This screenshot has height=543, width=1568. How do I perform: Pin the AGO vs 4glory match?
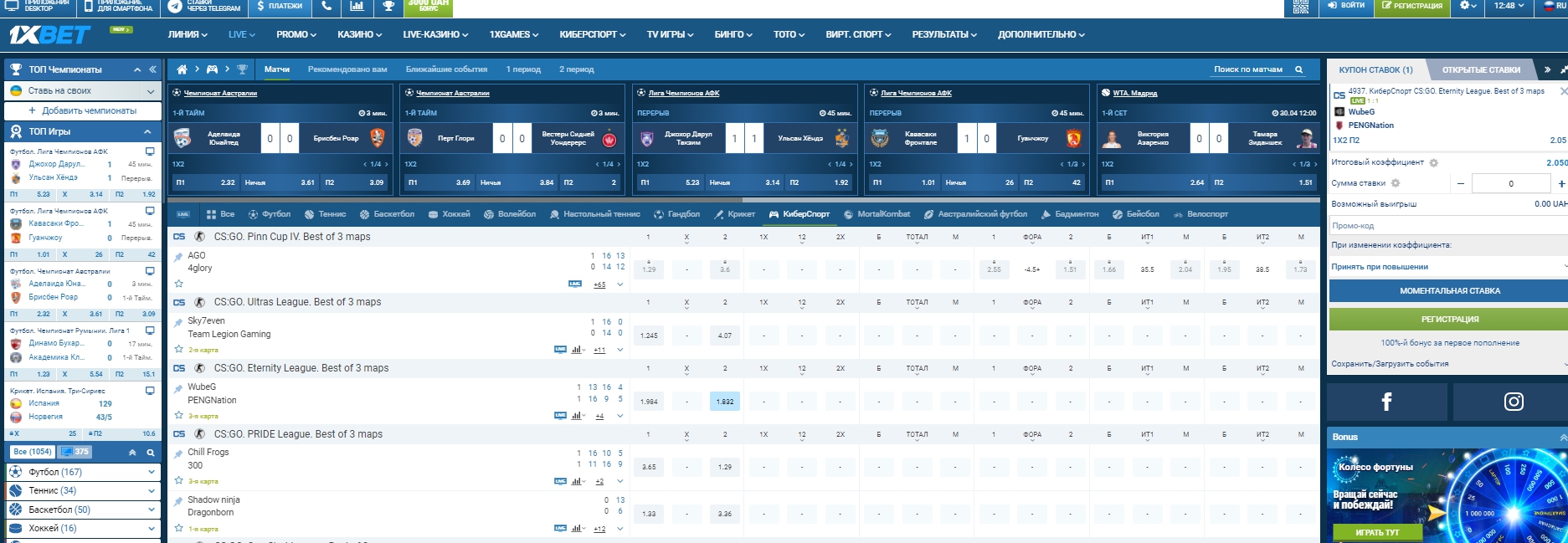178,257
